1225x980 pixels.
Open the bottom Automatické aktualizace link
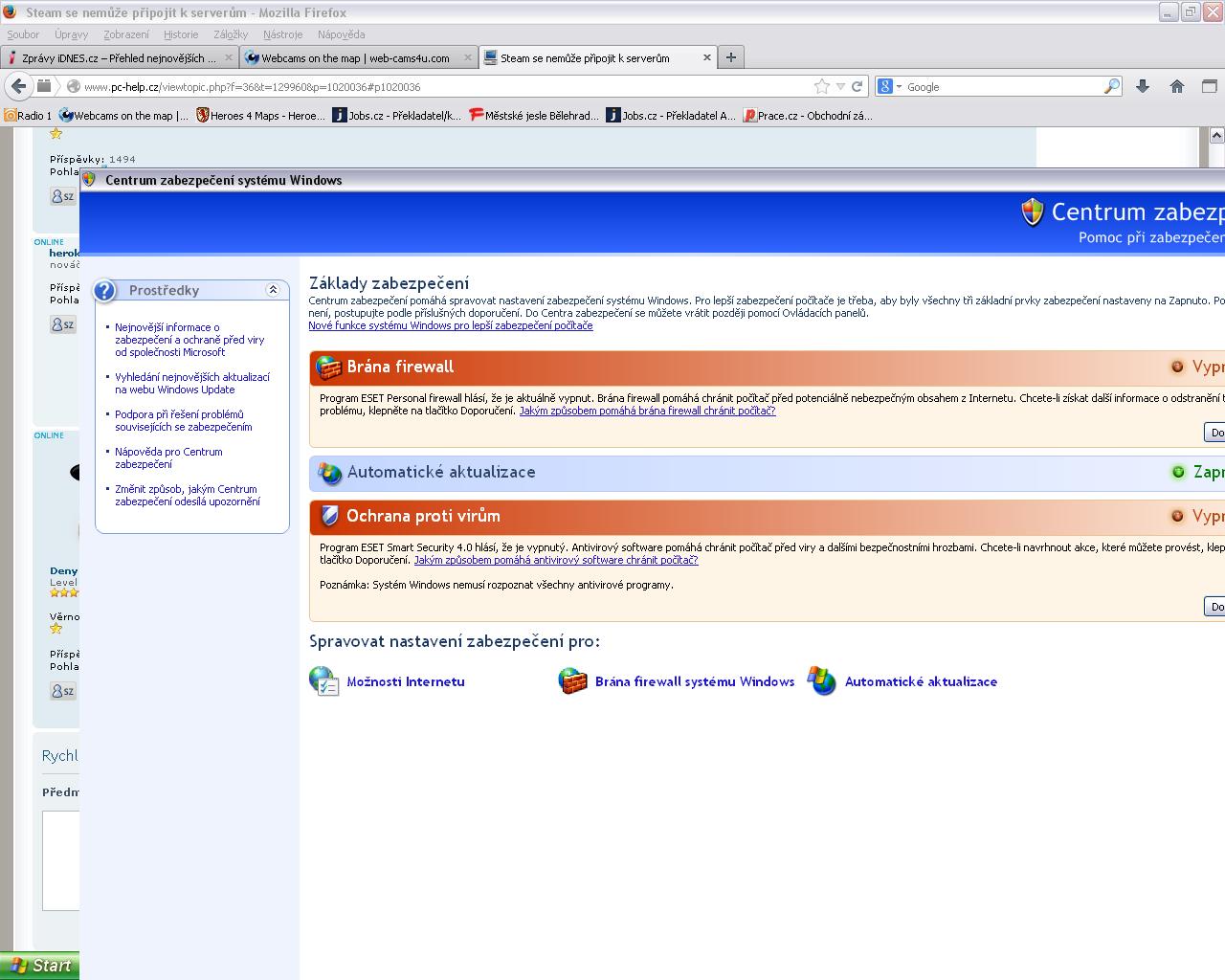(921, 681)
